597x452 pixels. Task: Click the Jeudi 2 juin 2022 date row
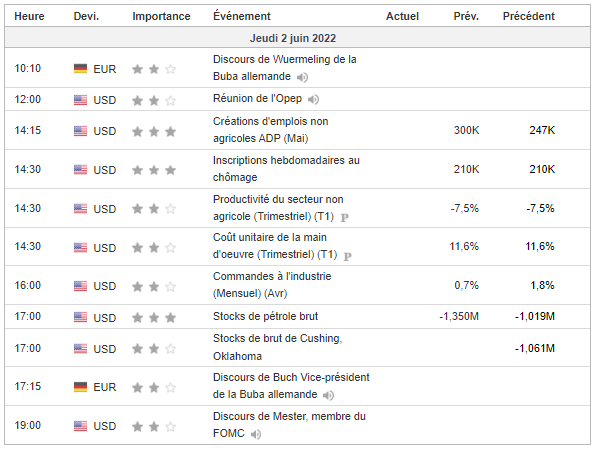(x=298, y=38)
